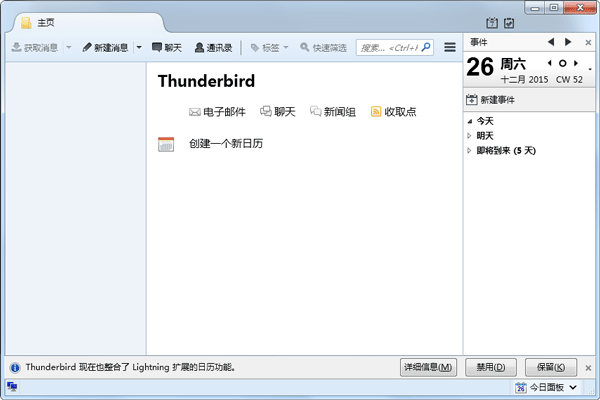Open the calendar tab icon in the tab bar
The height and width of the screenshot is (400, 600).
click(x=492, y=23)
